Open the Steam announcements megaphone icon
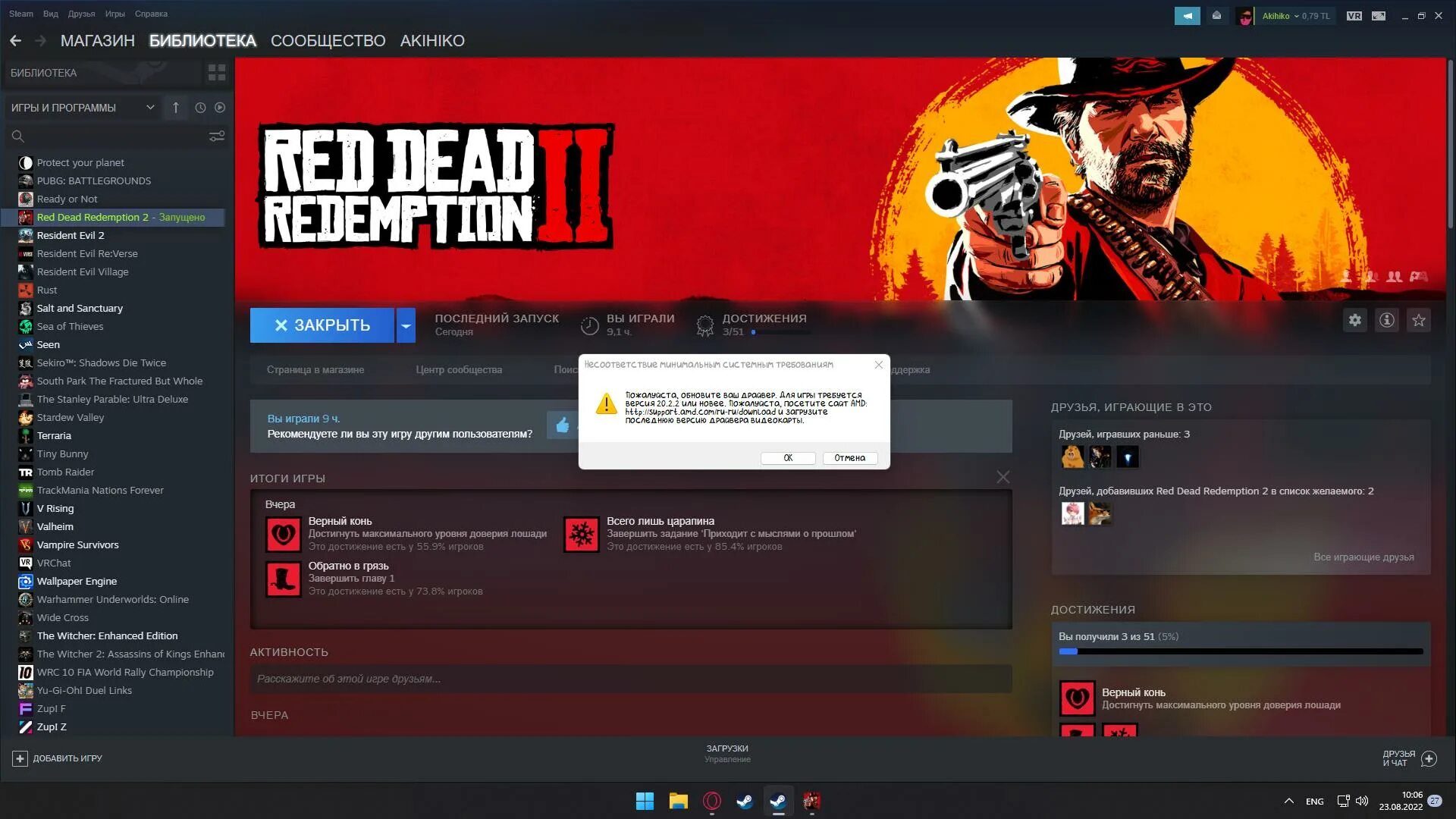Viewport: 1456px width, 819px height. pyautogui.click(x=1187, y=15)
